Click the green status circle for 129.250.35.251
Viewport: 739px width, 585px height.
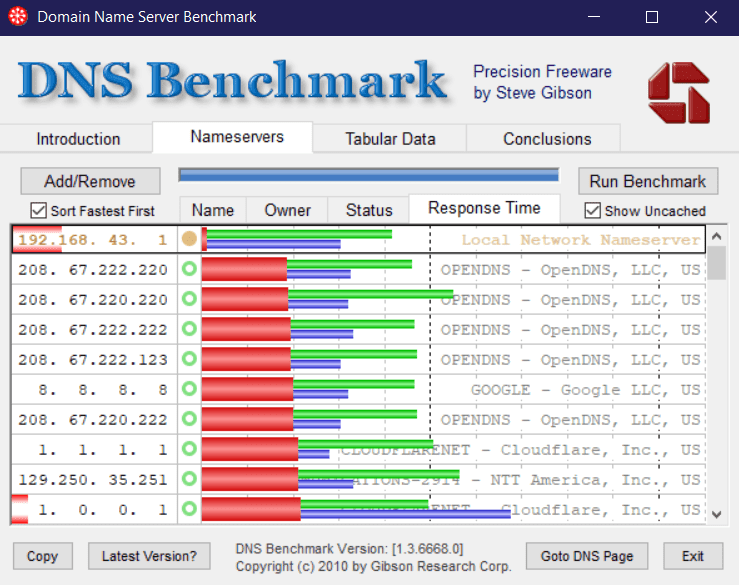189,479
